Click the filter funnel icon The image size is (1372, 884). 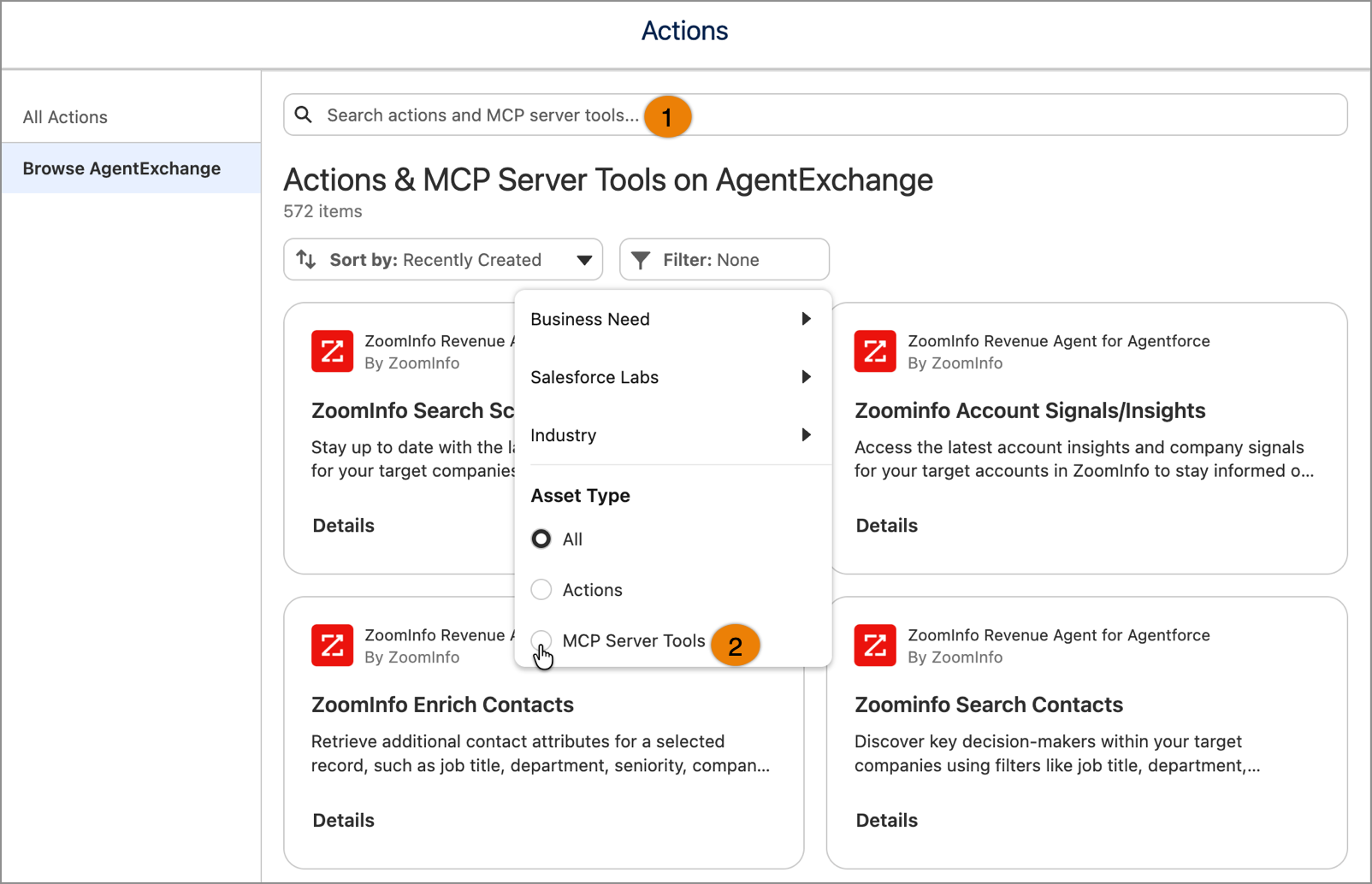coord(641,260)
